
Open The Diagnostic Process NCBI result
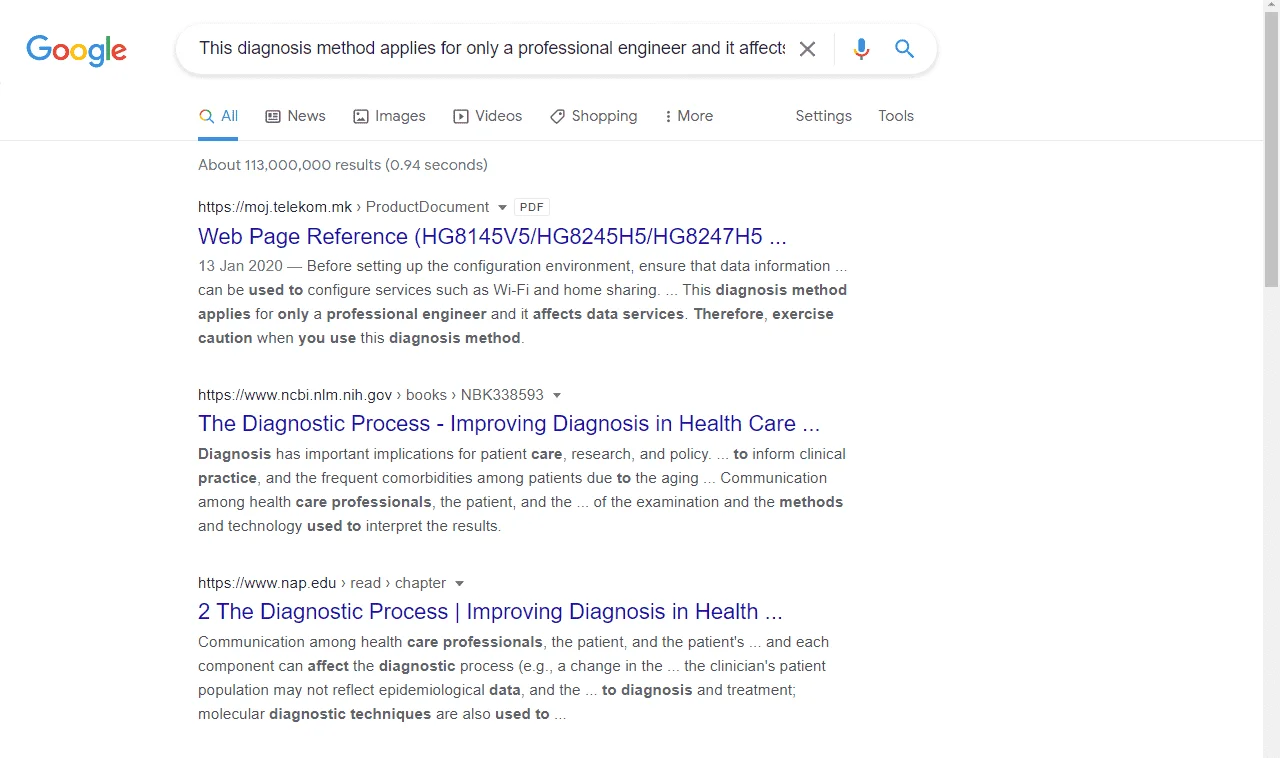pos(509,424)
